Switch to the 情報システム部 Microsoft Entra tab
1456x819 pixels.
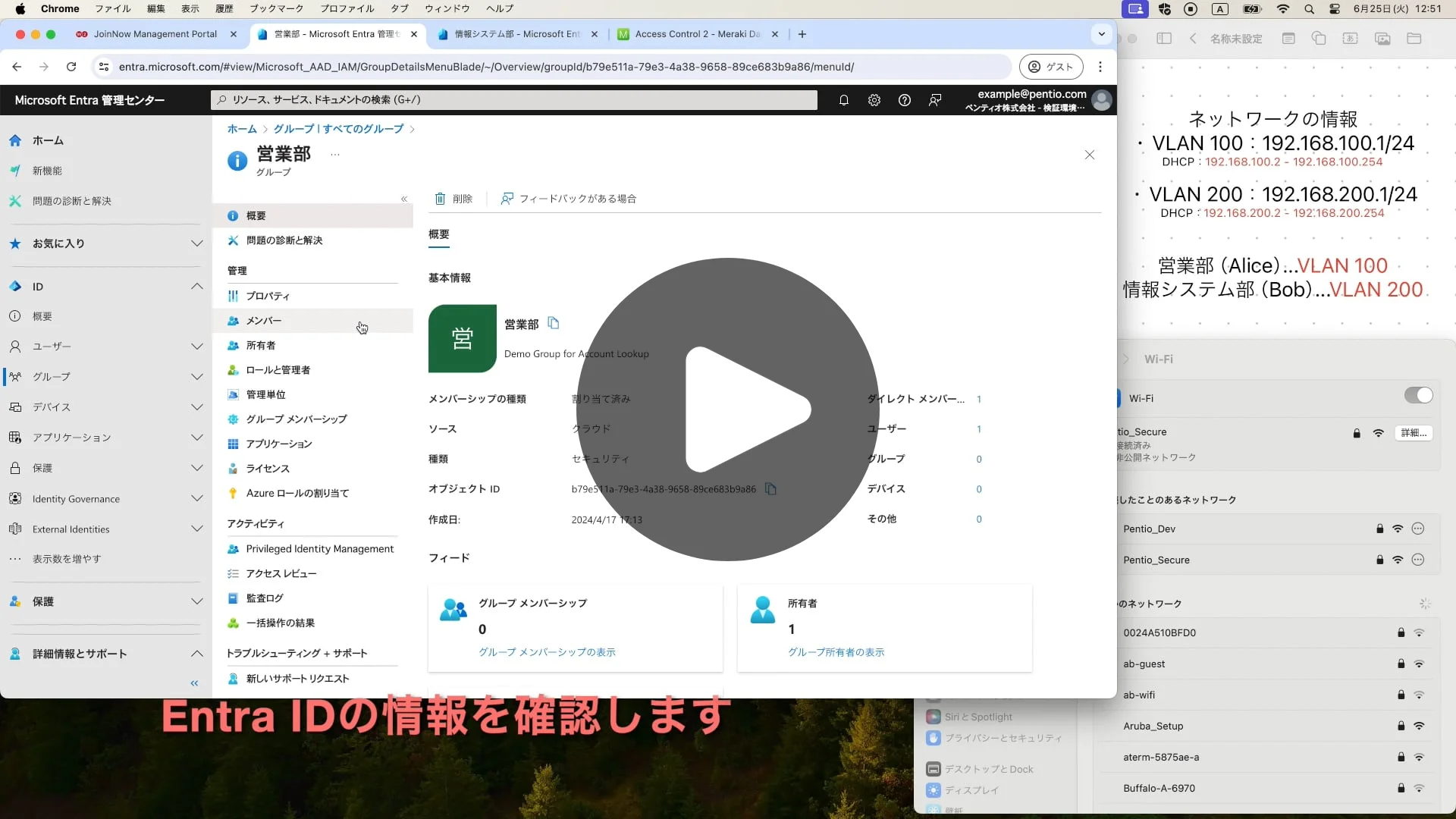point(518,34)
